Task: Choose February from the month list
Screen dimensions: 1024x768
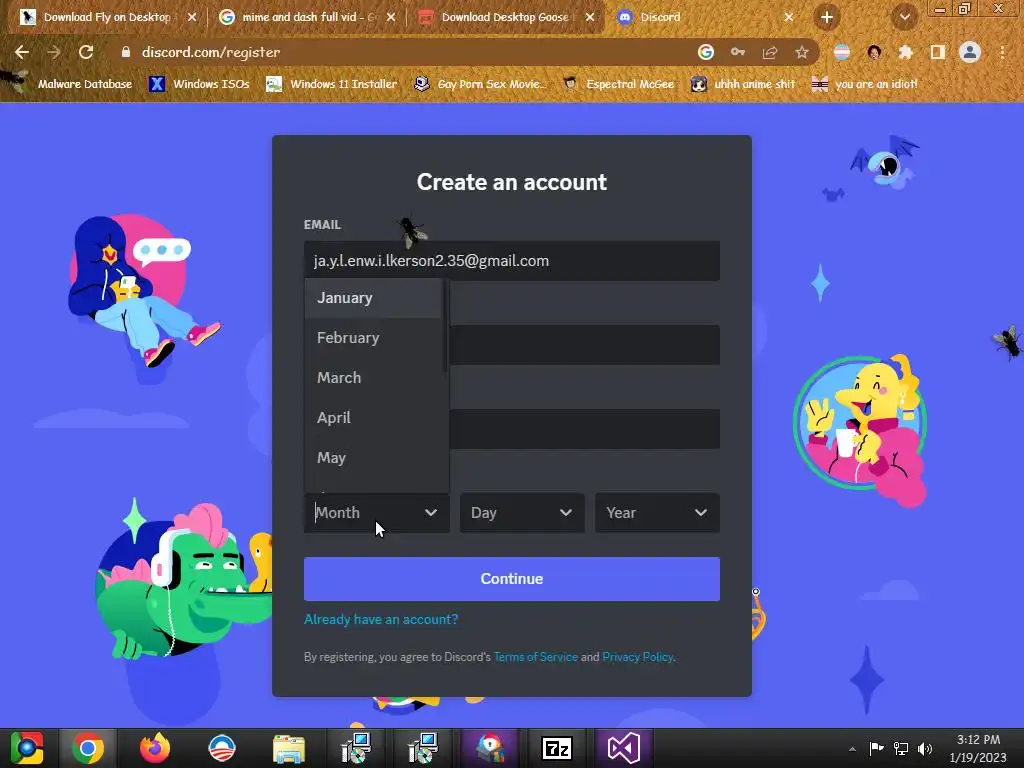Action: 373,338
